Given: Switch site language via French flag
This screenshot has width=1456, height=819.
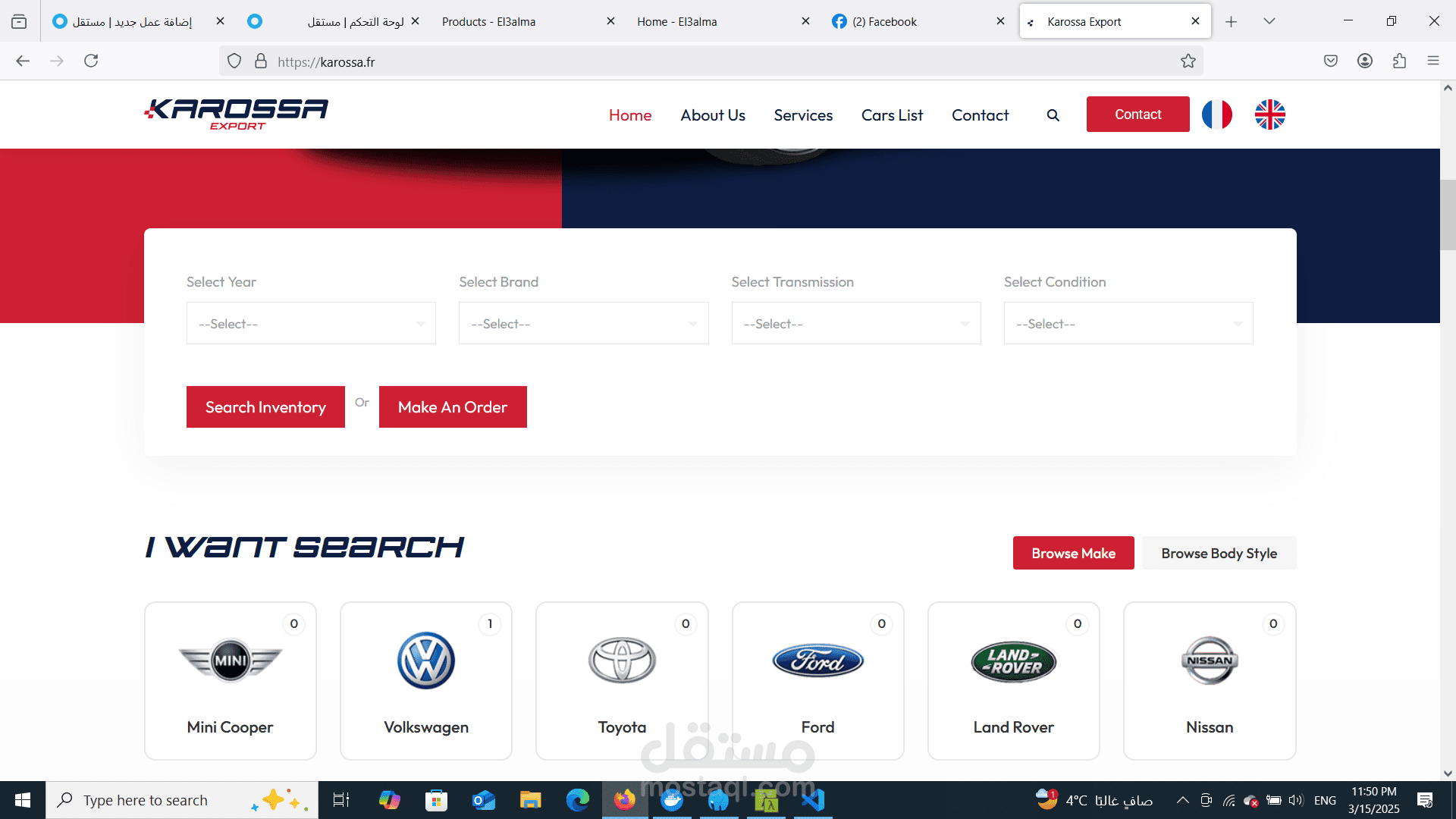Looking at the screenshot, I should pyautogui.click(x=1216, y=115).
